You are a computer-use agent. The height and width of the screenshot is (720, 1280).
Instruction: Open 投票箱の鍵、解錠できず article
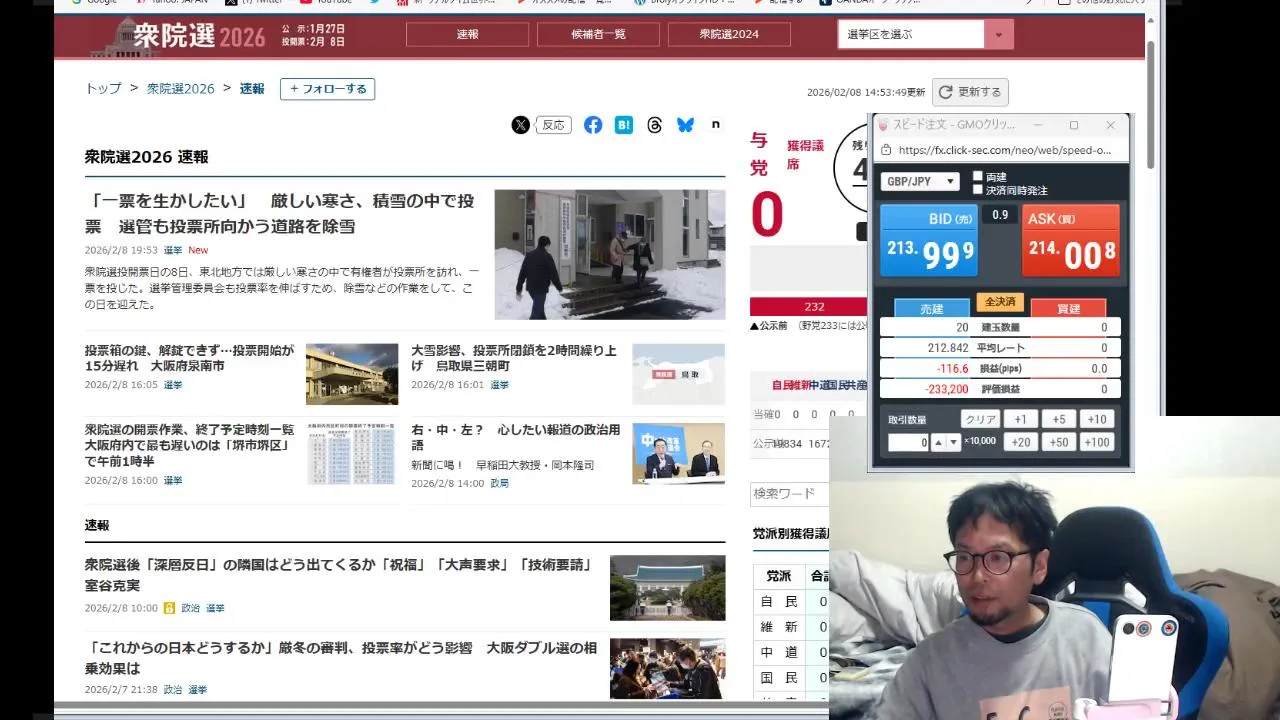pyautogui.click(x=190, y=358)
